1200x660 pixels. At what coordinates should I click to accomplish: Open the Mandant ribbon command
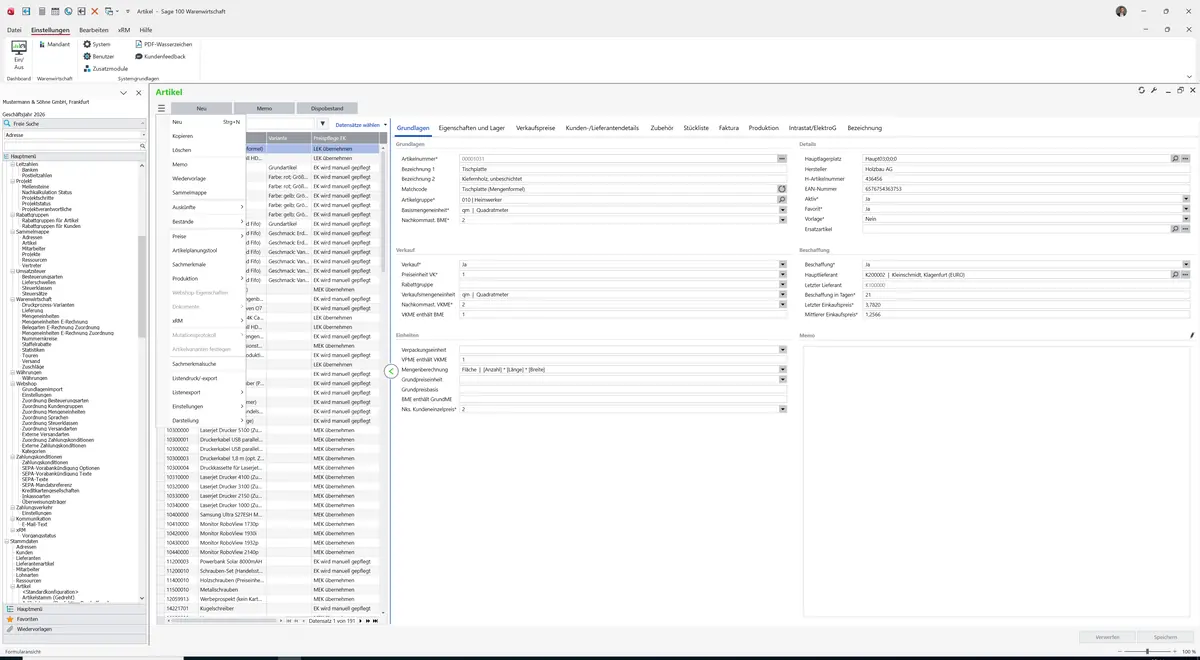coord(54,44)
